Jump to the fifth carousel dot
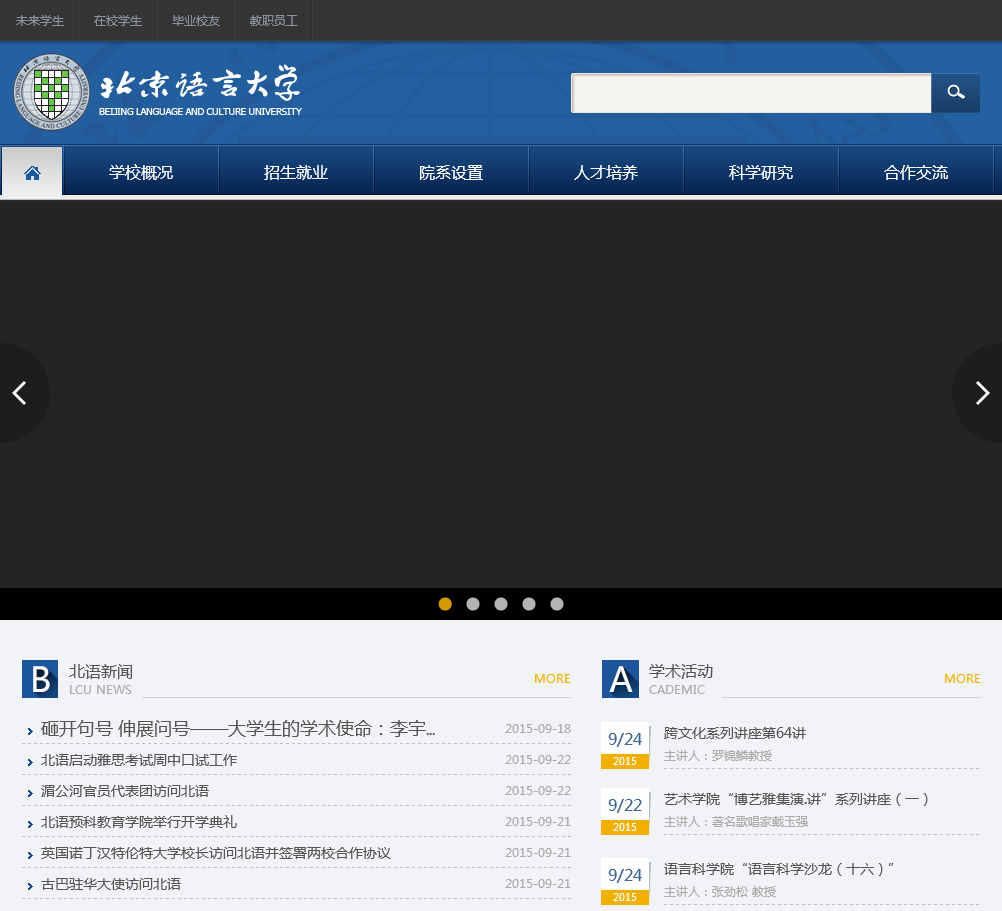Viewport: 1002px width, 911px height. click(x=557, y=604)
